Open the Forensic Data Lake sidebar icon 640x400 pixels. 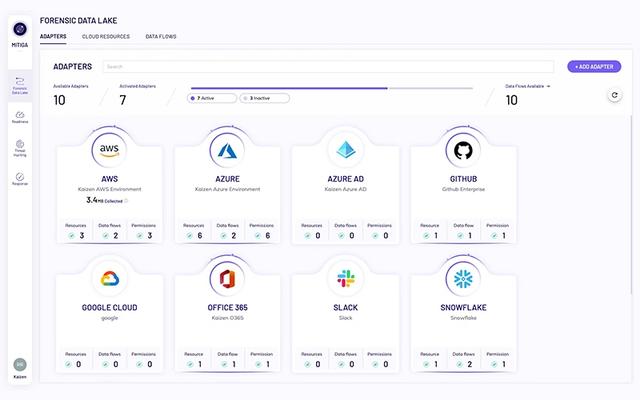[x=20, y=83]
